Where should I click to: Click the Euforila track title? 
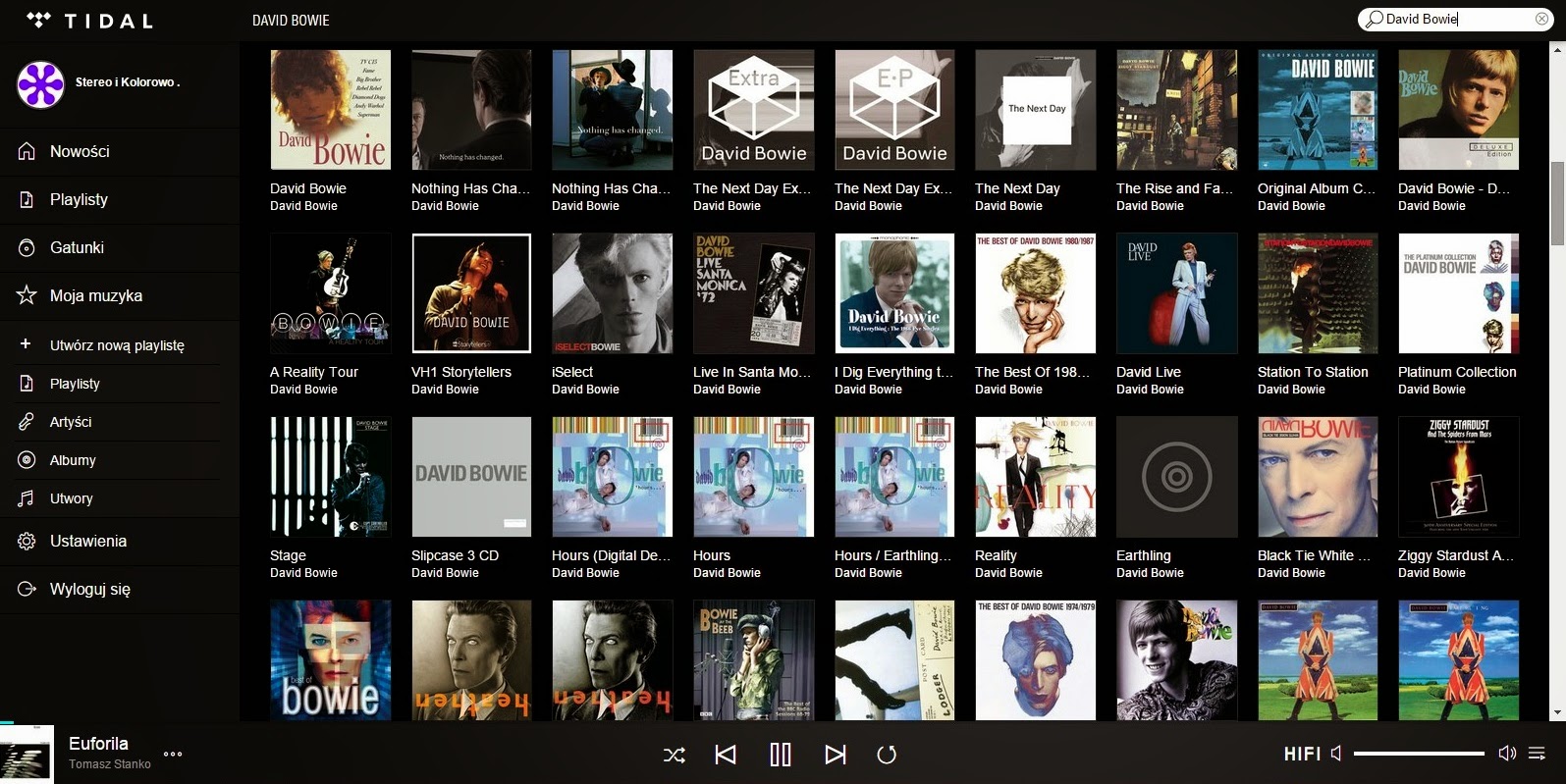(x=98, y=743)
